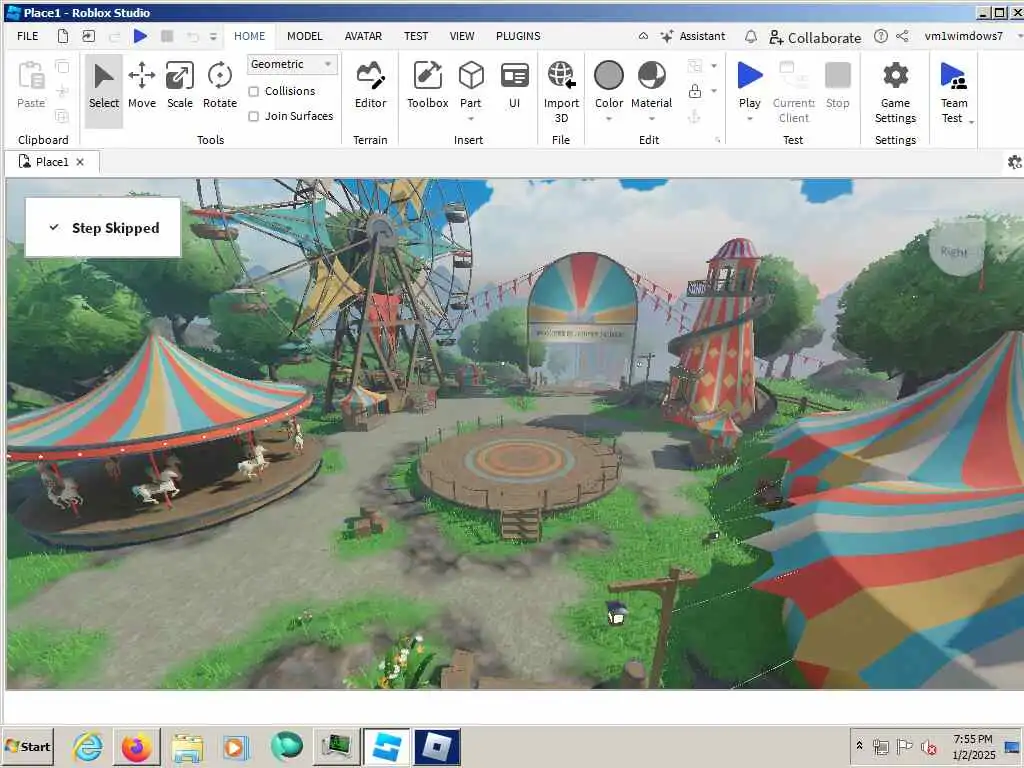1024x768 pixels.
Task: Insert a Part cube
Action: (471, 76)
